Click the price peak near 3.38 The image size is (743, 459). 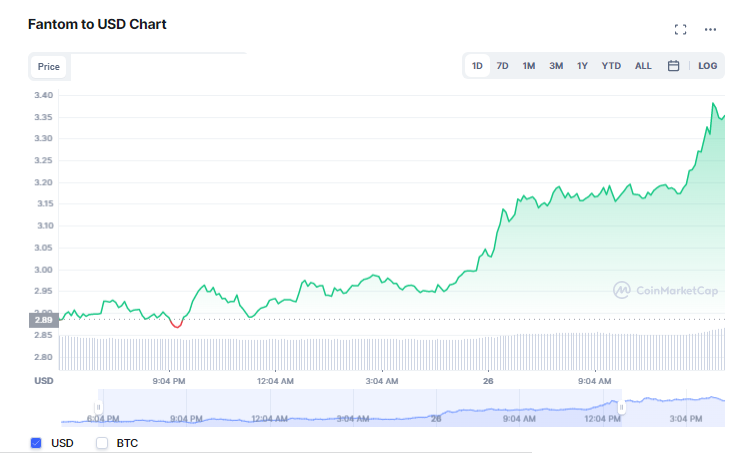pyautogui.click(x=714, y=103)
